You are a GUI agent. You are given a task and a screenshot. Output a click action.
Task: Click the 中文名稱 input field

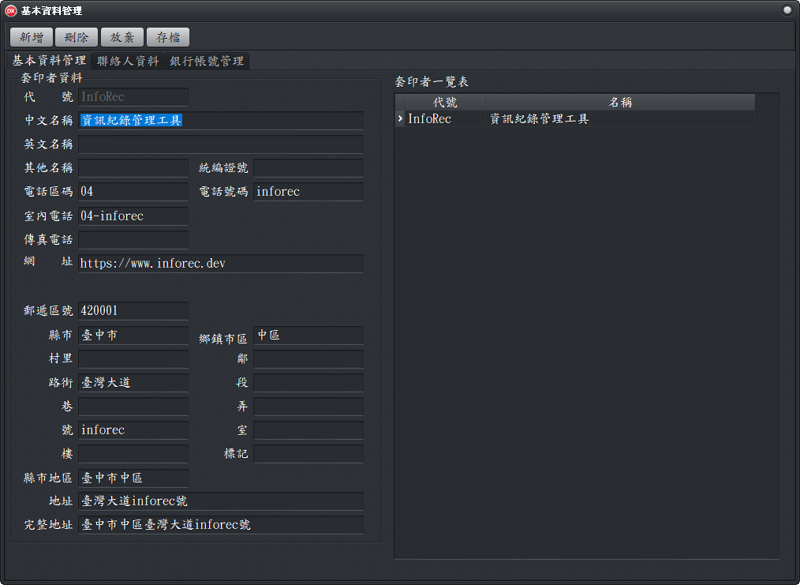[x=220, y=120]
